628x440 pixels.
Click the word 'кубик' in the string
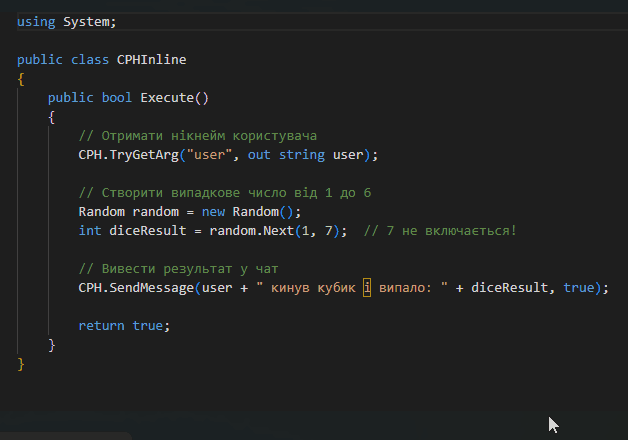point(336,288)
